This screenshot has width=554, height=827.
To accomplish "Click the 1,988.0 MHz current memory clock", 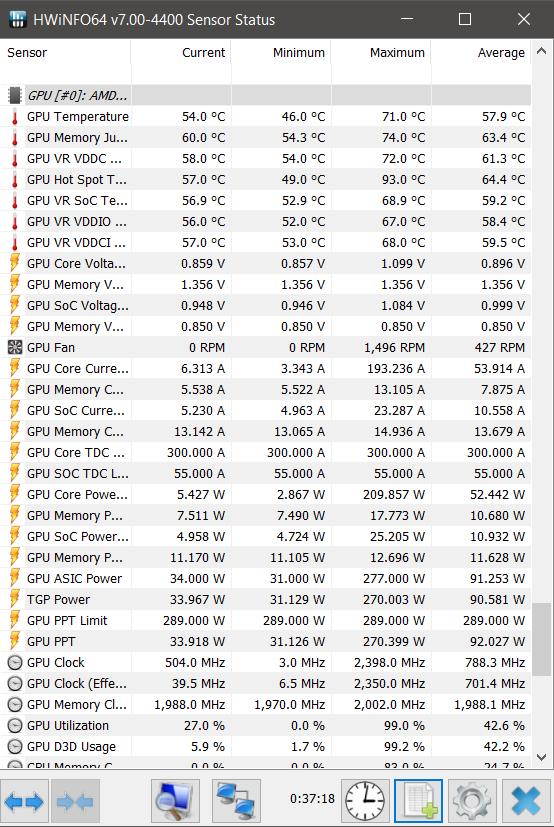I will pyautogui.click(x=190, y=705).
